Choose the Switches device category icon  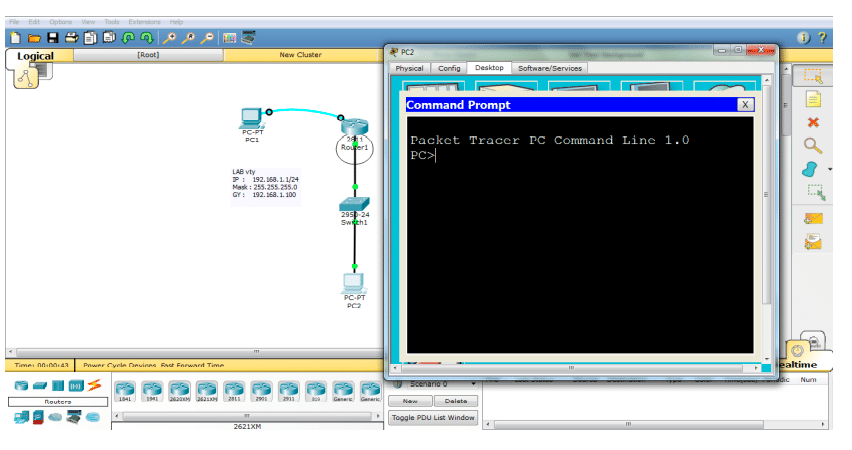(40, 385)
